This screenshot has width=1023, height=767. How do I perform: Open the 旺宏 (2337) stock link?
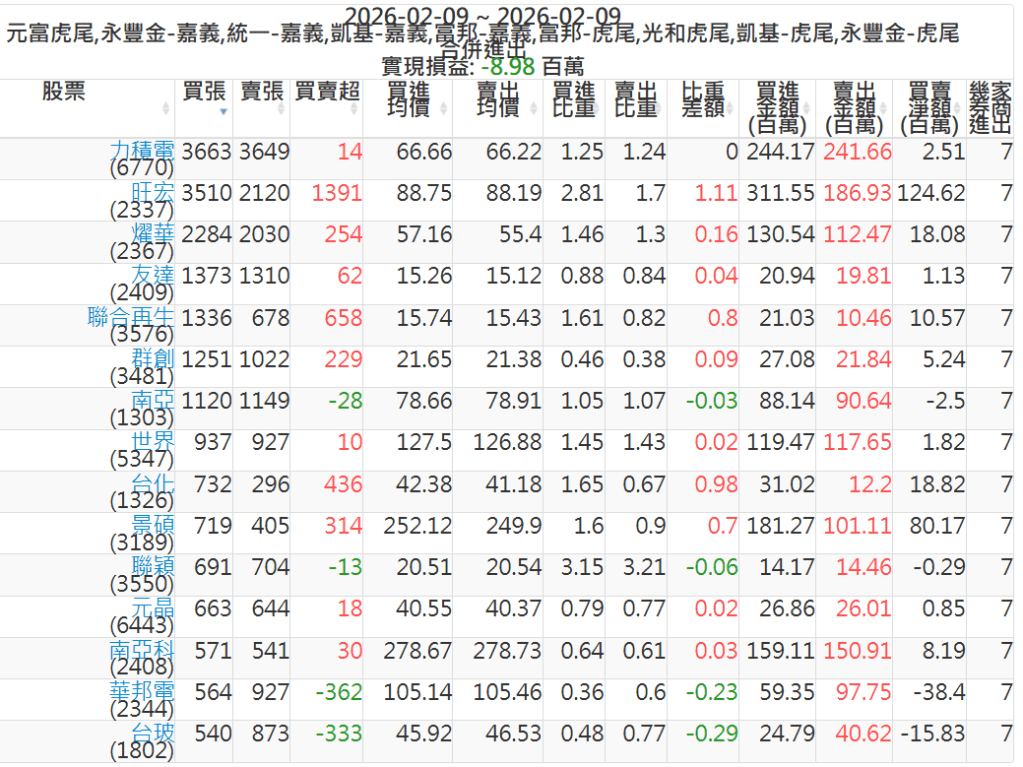[152, 193]
